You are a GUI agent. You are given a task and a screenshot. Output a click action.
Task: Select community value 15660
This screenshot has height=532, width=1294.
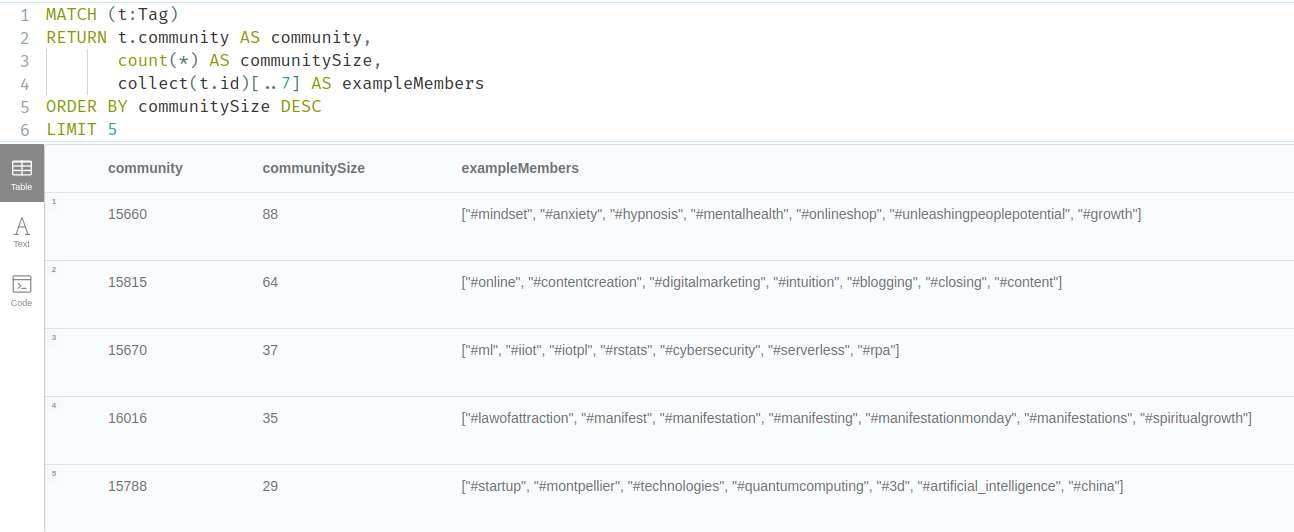pos(127,214)
